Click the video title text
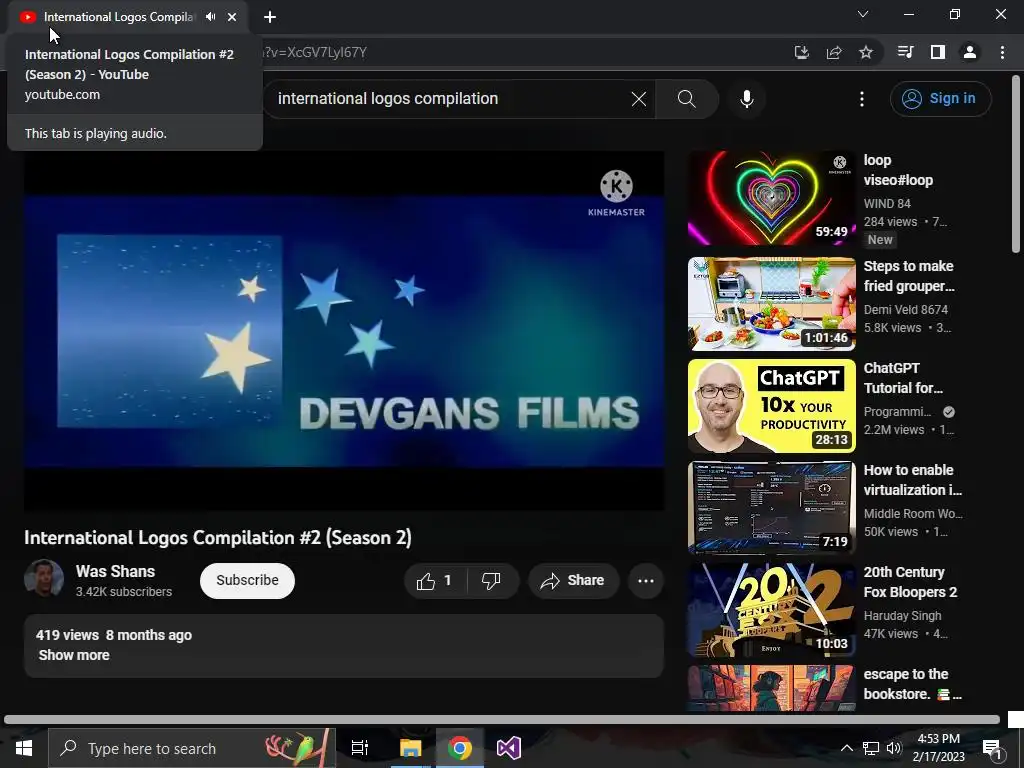The height and width of the screenshot is (768, 1024). tap(218, 537)
